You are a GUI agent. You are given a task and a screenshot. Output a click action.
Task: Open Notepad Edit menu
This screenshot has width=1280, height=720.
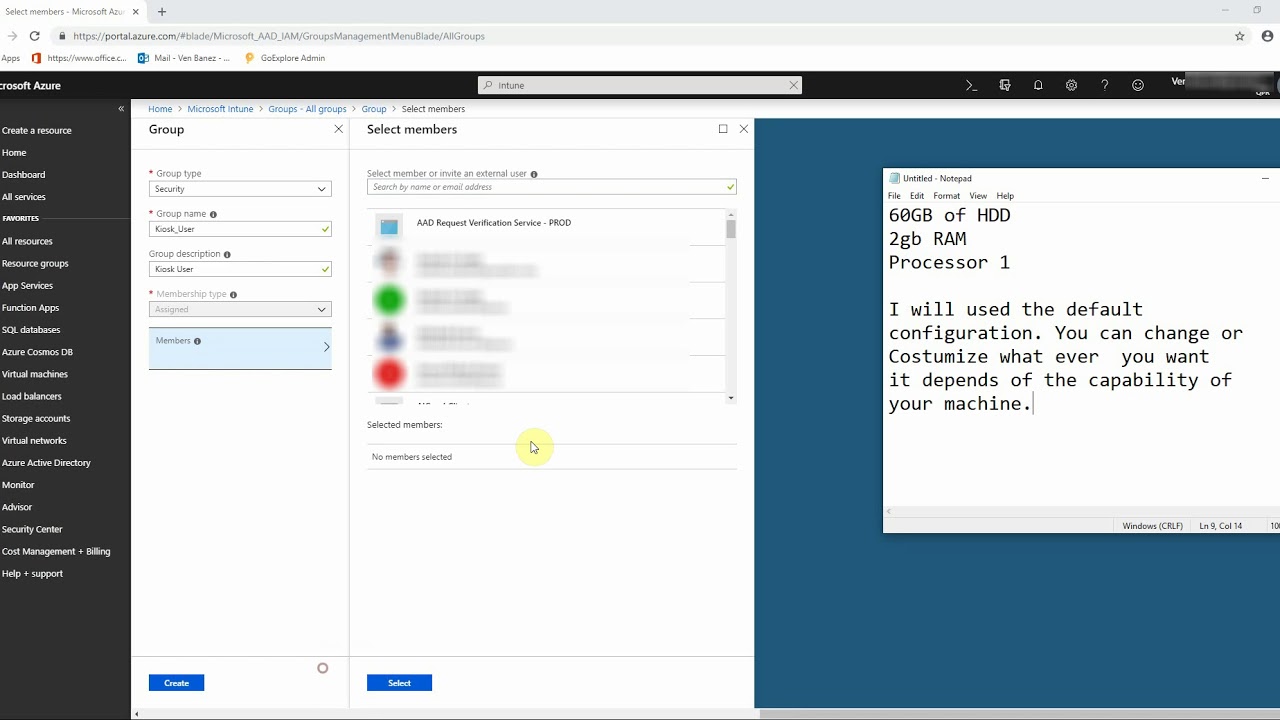(917, 196)
